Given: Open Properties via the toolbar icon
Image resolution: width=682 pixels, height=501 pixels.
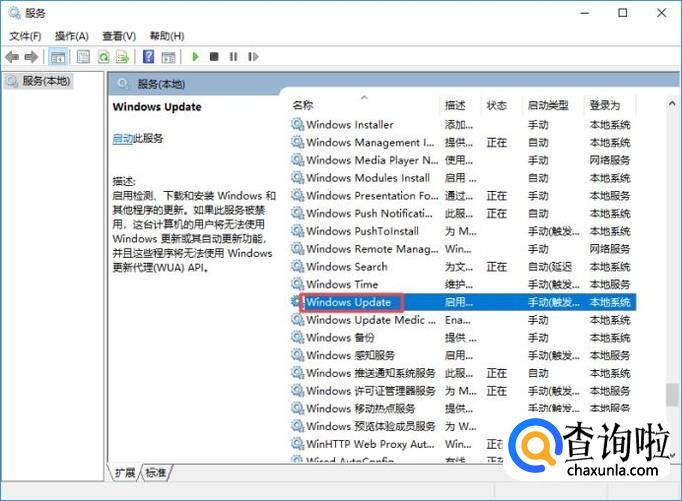Looking at the screenshot, I should coord(83,57).
